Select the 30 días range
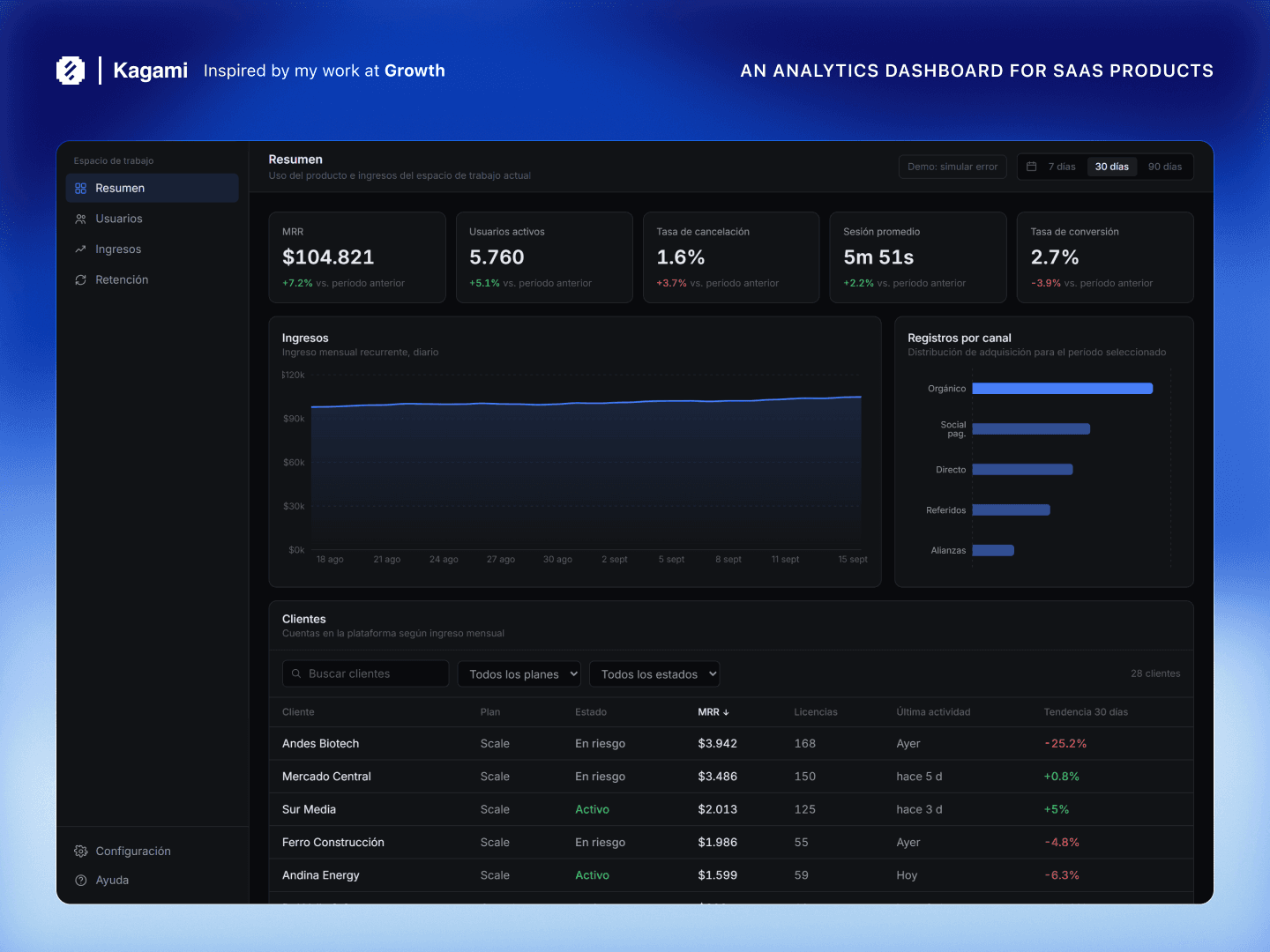1270x952 pixels. (x=1111, y=167)
